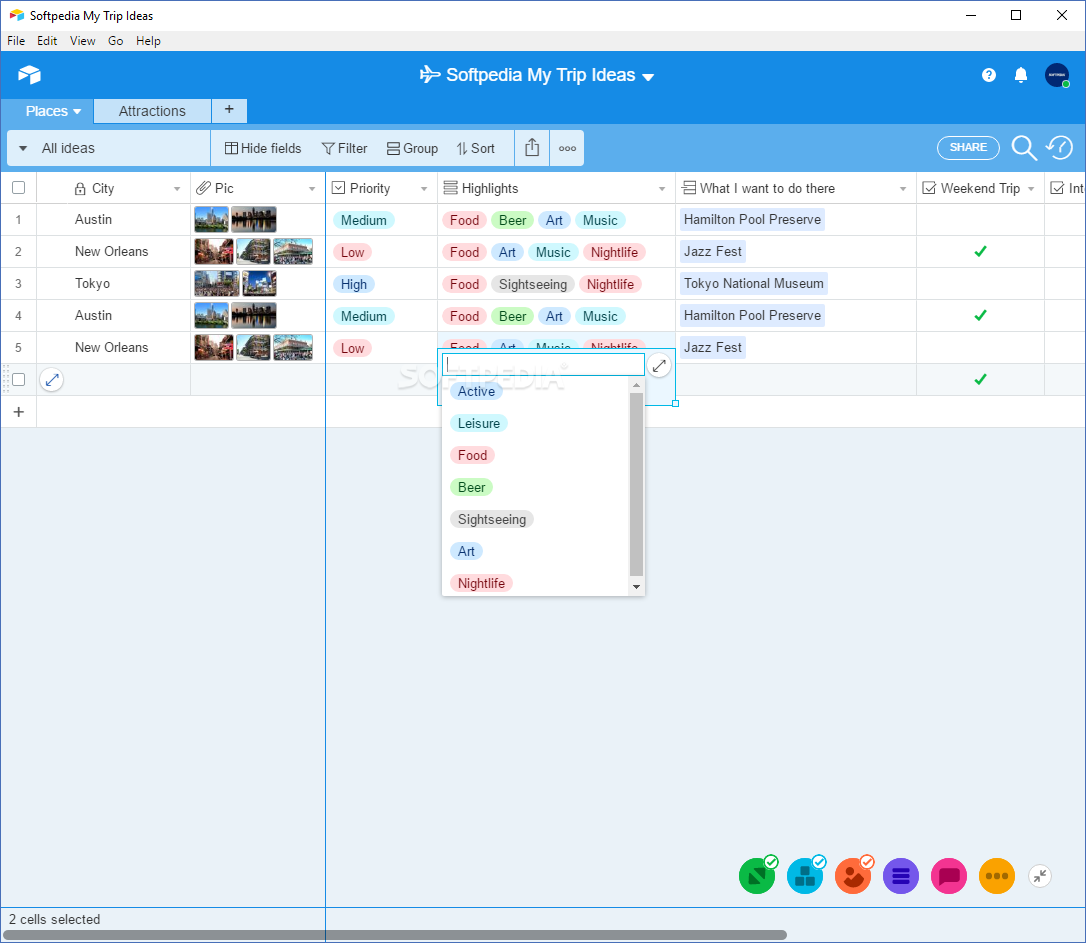Open the revision history clock icon
This screenshot has width=1086, height=943.
[1060, 147]
